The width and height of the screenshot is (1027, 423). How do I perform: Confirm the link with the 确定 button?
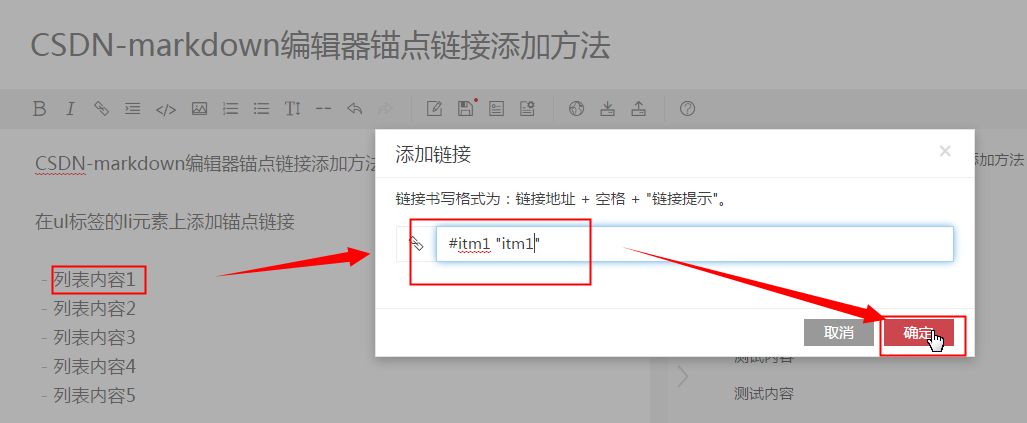coord(919,333)
